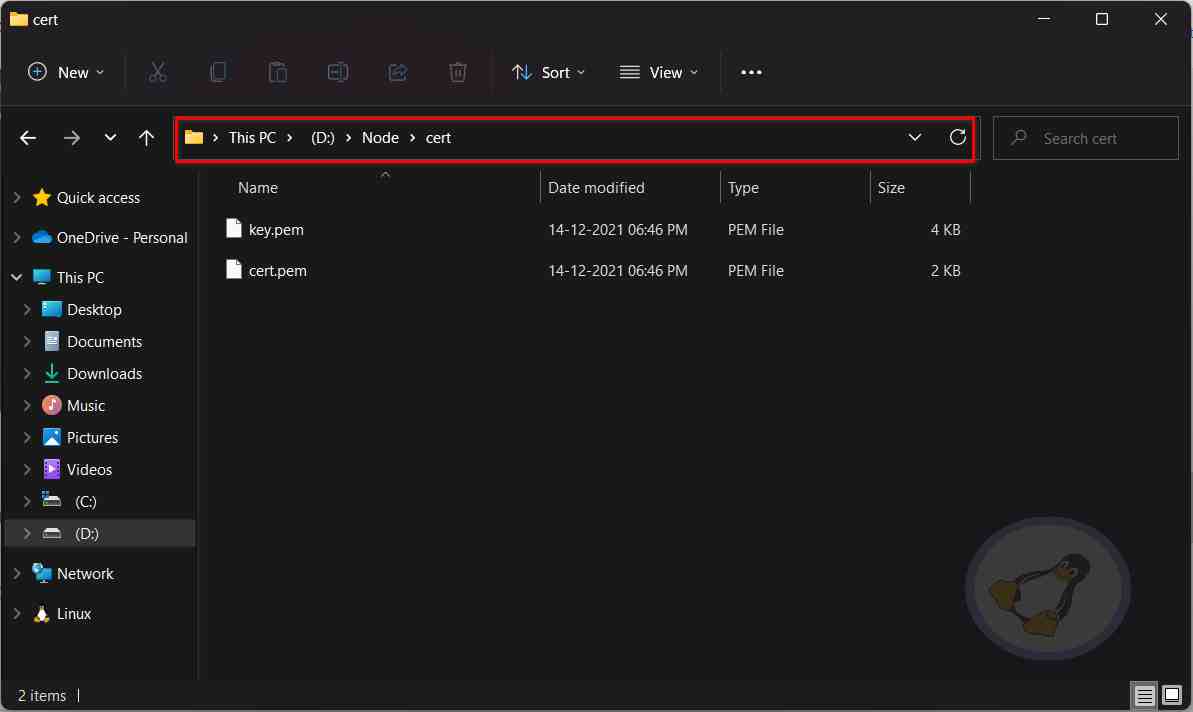1193x712 pixels.
Task: Expand the Documents tree node
Action: point(27,342)
